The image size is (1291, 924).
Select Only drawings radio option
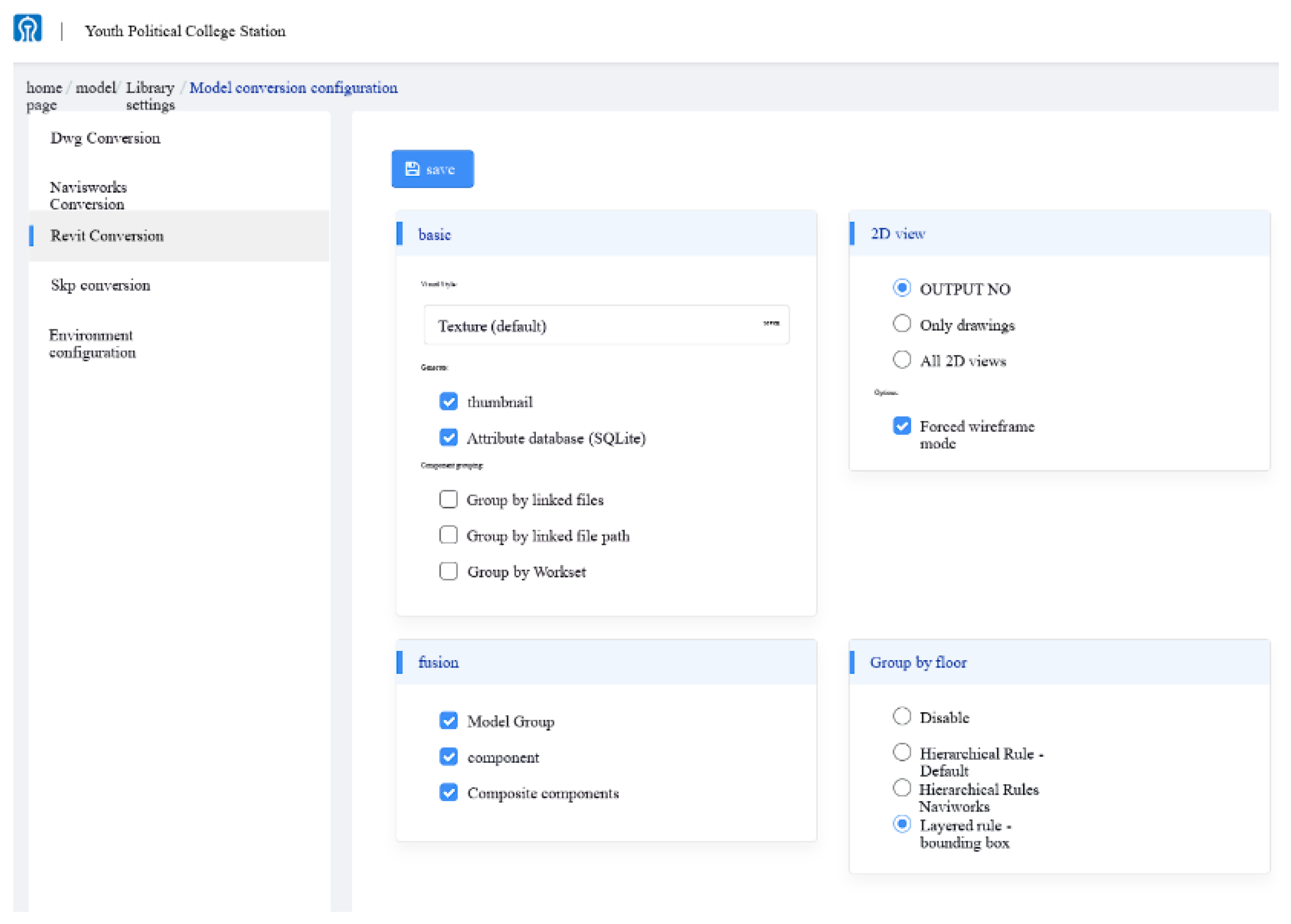click(901, 324)
